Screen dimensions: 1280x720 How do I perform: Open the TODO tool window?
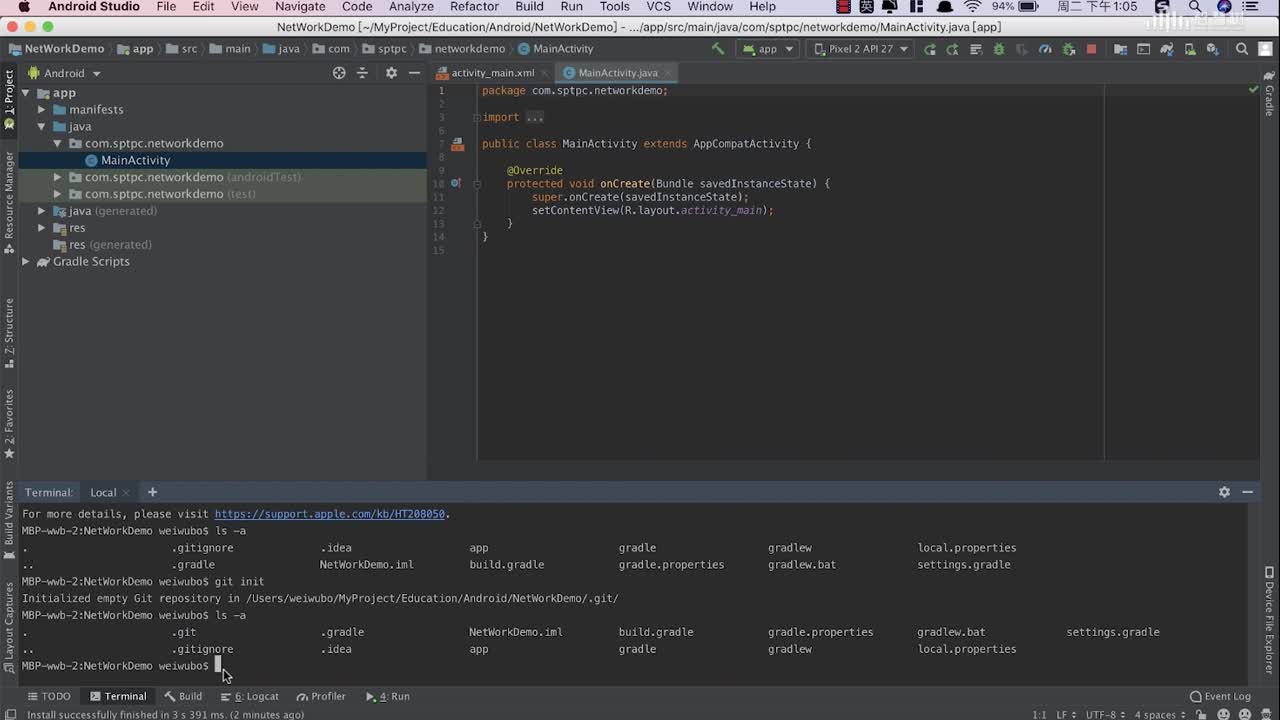pos(49,696)
